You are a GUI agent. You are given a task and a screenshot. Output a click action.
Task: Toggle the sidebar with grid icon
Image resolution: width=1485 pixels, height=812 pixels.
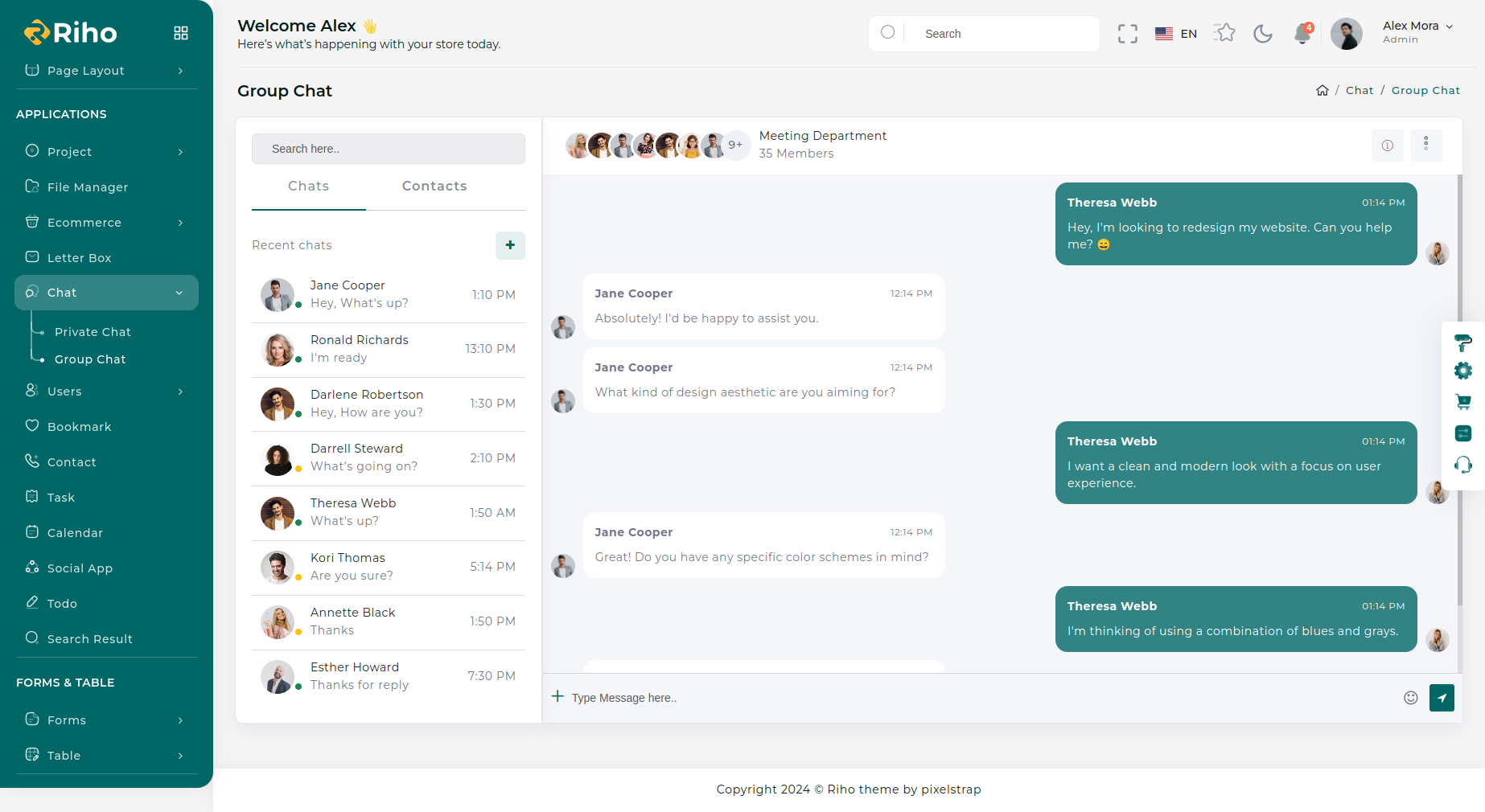pos(181,33)
